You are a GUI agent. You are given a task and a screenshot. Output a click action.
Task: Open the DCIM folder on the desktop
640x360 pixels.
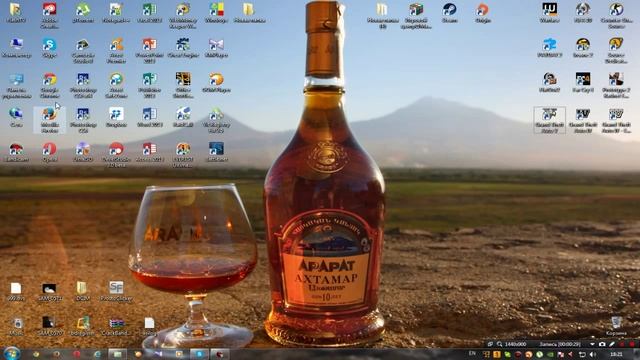(82, 291)
